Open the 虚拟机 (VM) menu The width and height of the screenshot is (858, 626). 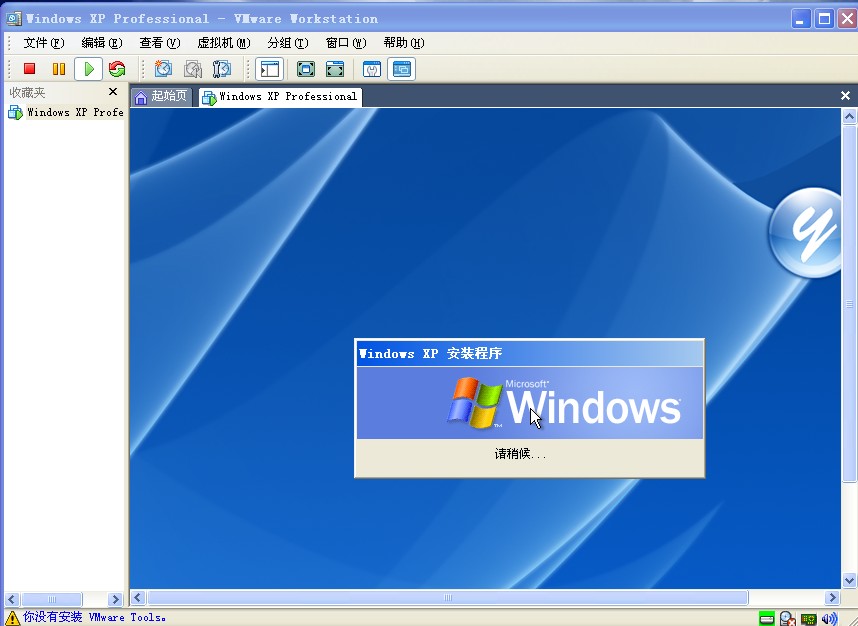pos(223,43)
